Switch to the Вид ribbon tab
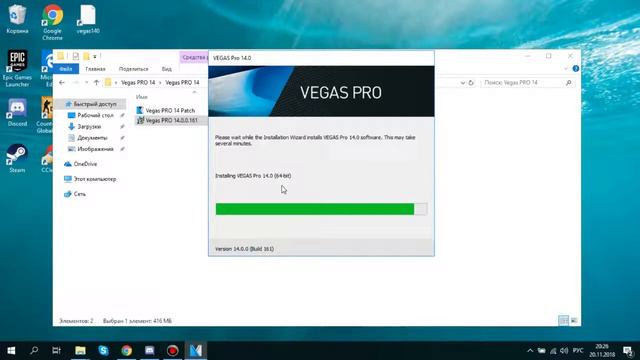The width and height of the screenshot is (640, 360). click(167, 69)
